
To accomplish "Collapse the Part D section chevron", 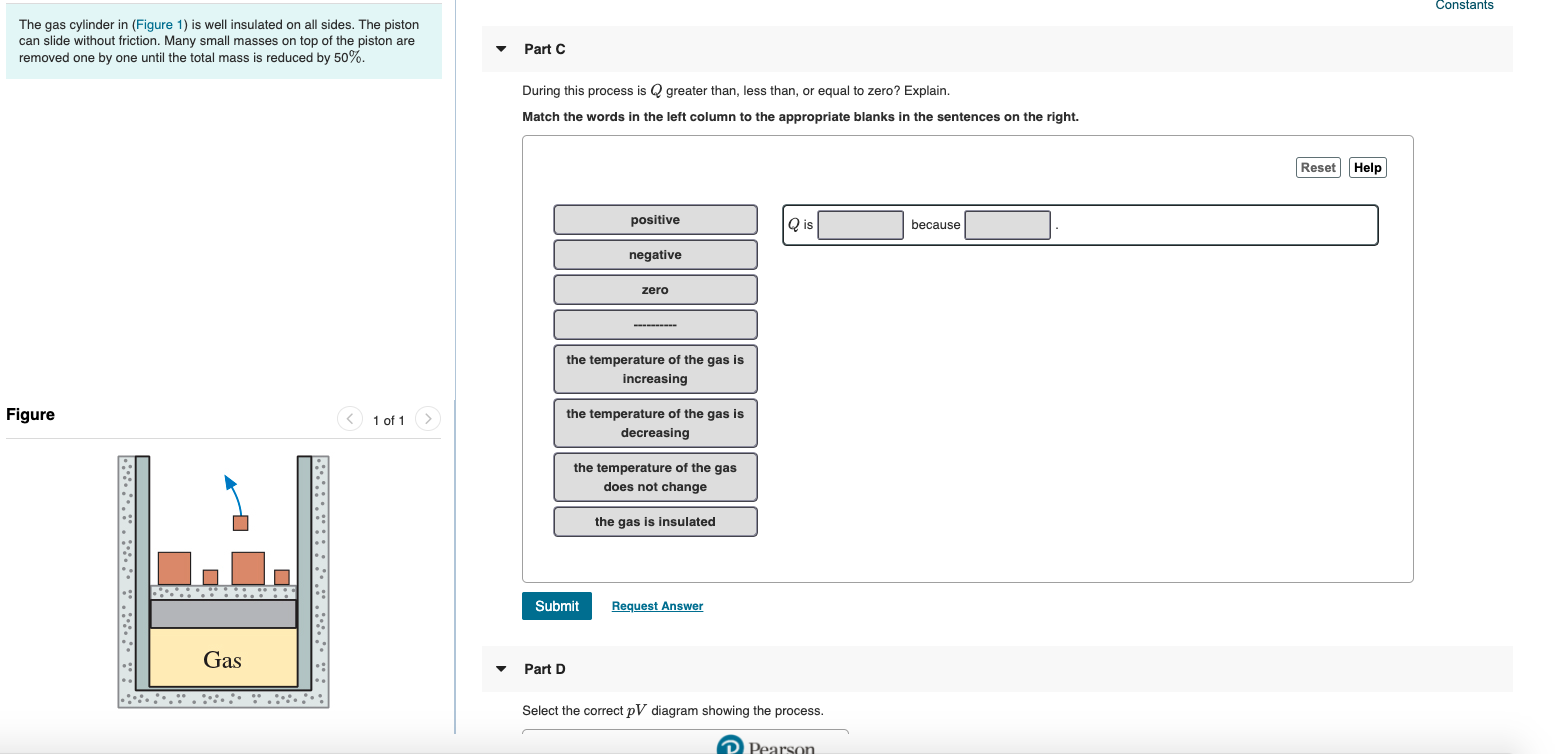I will (500, 669).
